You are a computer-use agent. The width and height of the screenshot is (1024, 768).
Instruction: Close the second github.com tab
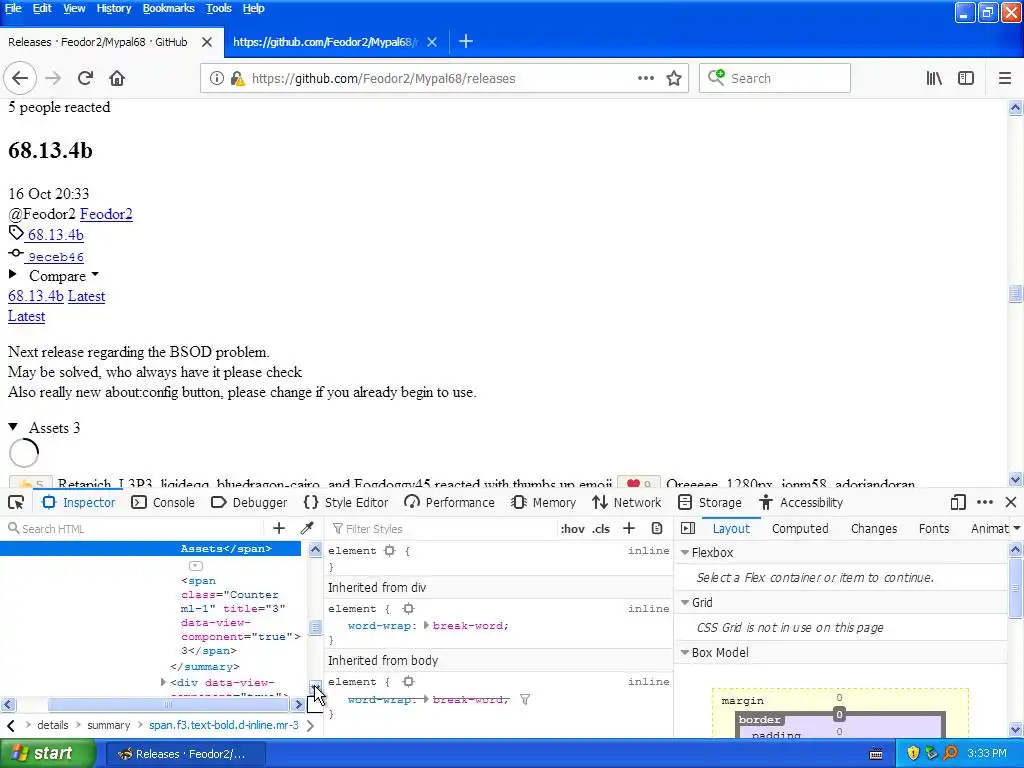click(x=432, y=42)
